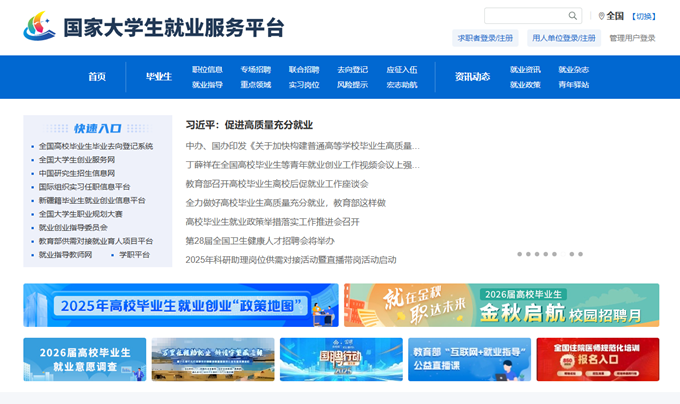The height and width of the screenshot is (404, 680).
Task: Open 中国研究生招生信息网 quick link
Action: coord(77,173)
